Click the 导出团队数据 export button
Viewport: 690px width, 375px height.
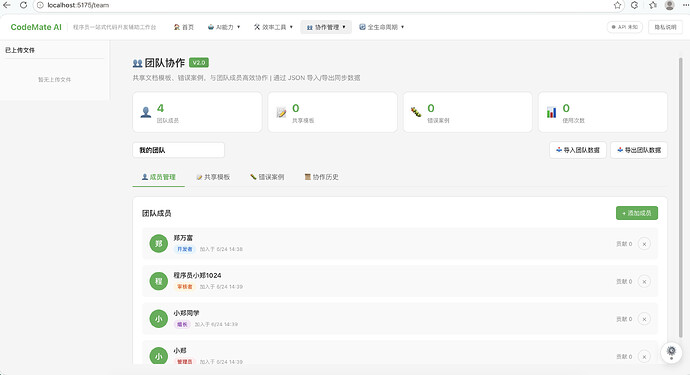coord(639,150)
